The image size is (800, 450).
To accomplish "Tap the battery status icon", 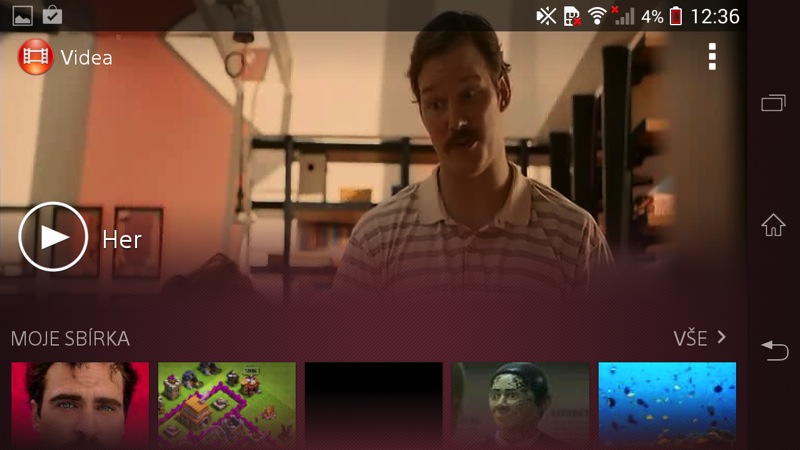I will pos(676,16).
